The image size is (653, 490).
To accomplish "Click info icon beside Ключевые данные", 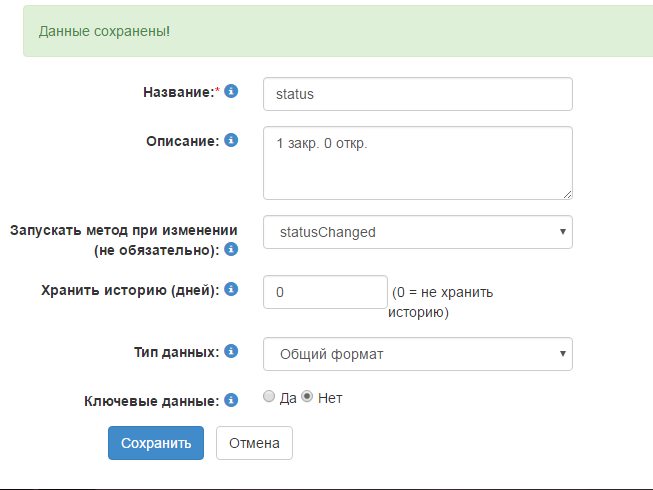I will (x=232, y=400).
